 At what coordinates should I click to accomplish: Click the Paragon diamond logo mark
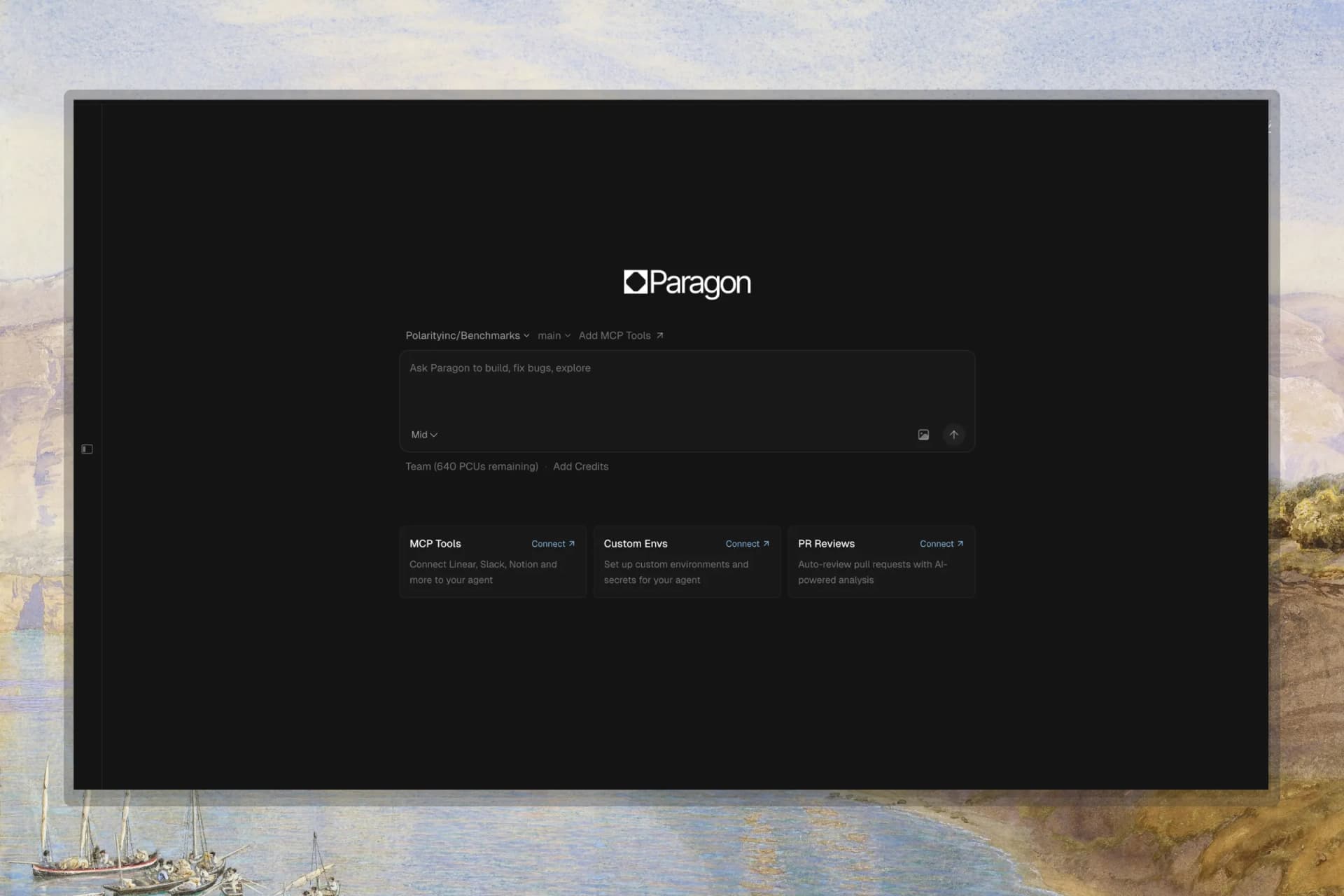point(633,283)
